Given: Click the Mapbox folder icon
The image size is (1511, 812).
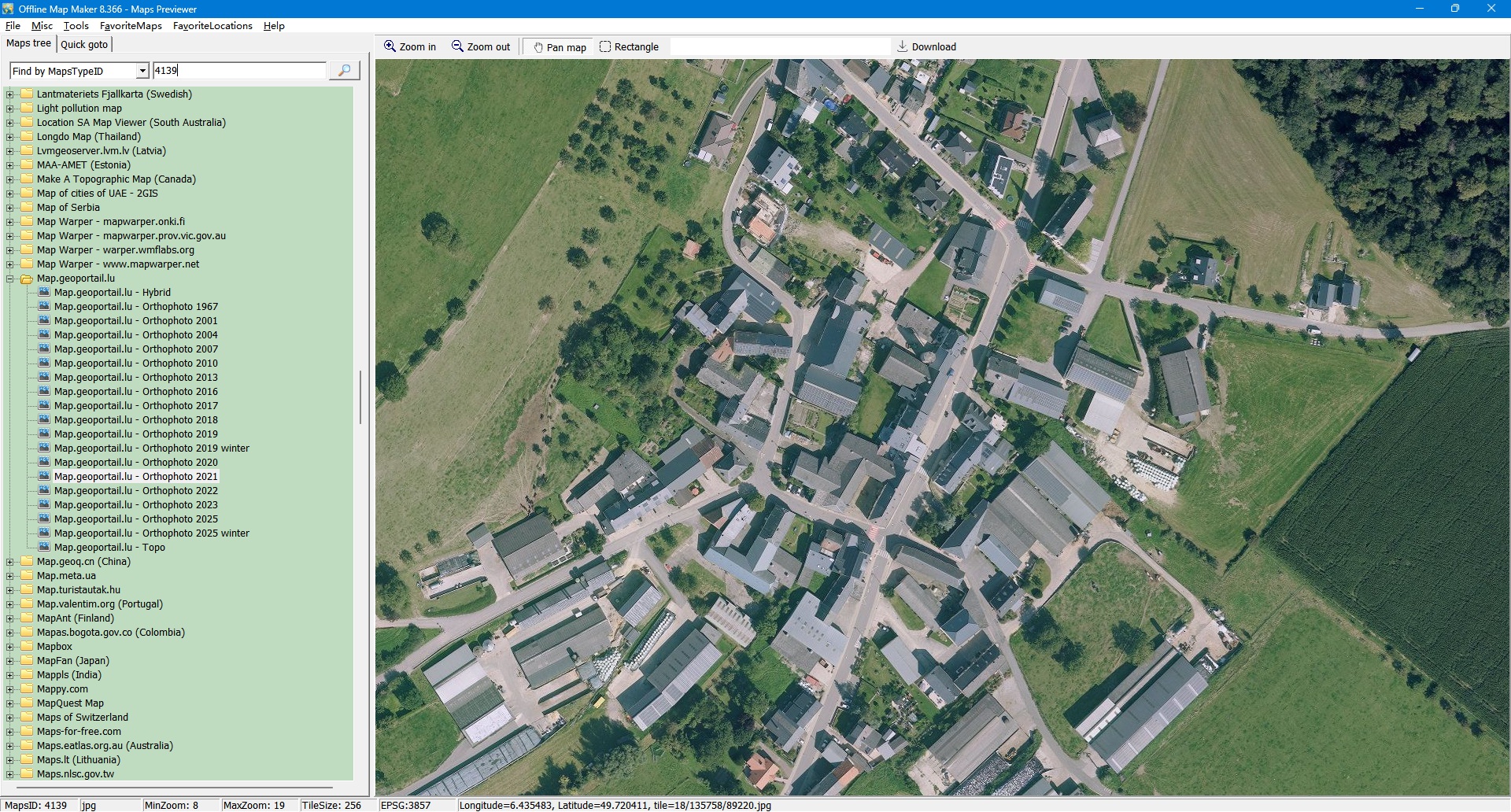Looking at the screenshot, I should pyautogui.click(x=27, y=646).
